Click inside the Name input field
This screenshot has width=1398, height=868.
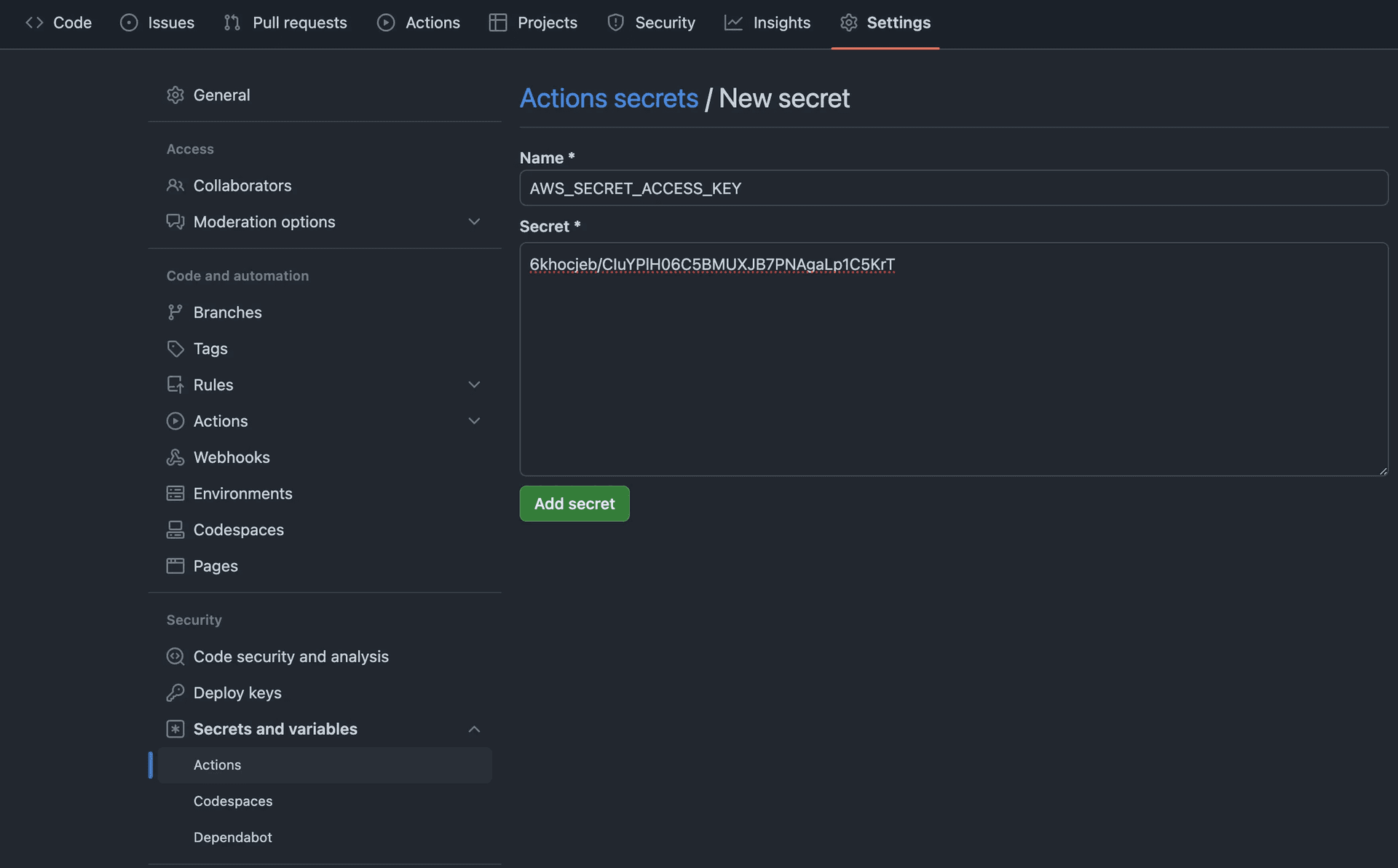953,189
